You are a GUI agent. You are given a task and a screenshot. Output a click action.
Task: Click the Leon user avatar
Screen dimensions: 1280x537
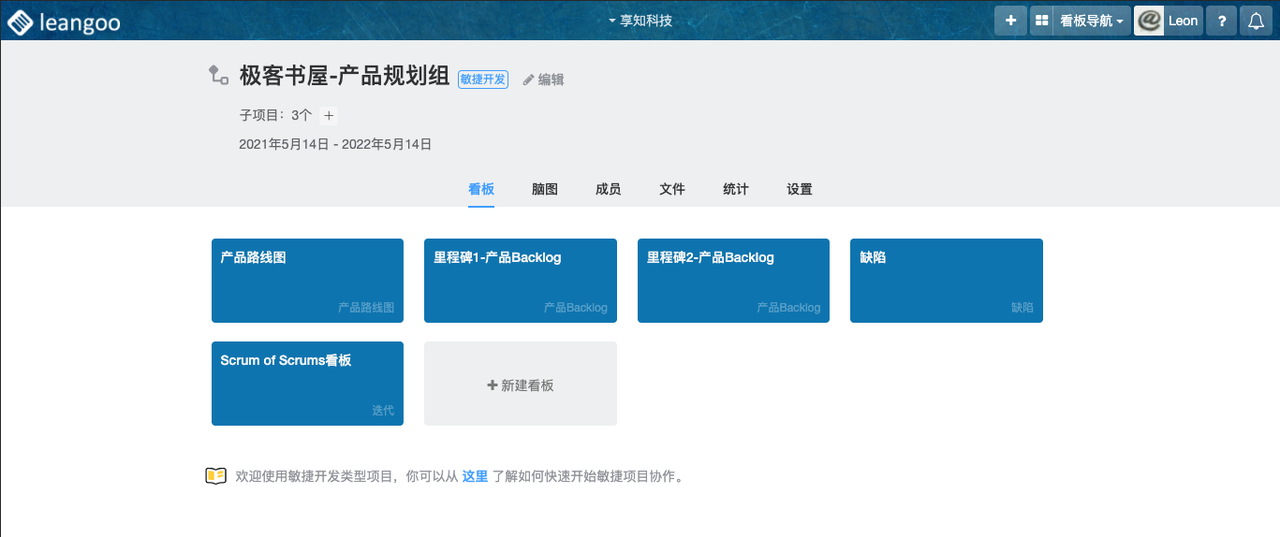click(x=1150, y=21)
